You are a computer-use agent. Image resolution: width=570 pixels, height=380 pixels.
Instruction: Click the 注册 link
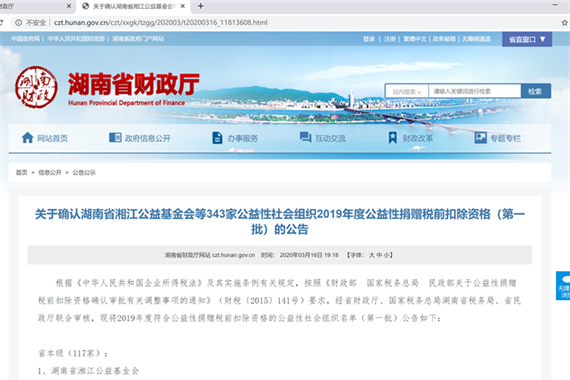click(x=390, y=39)
